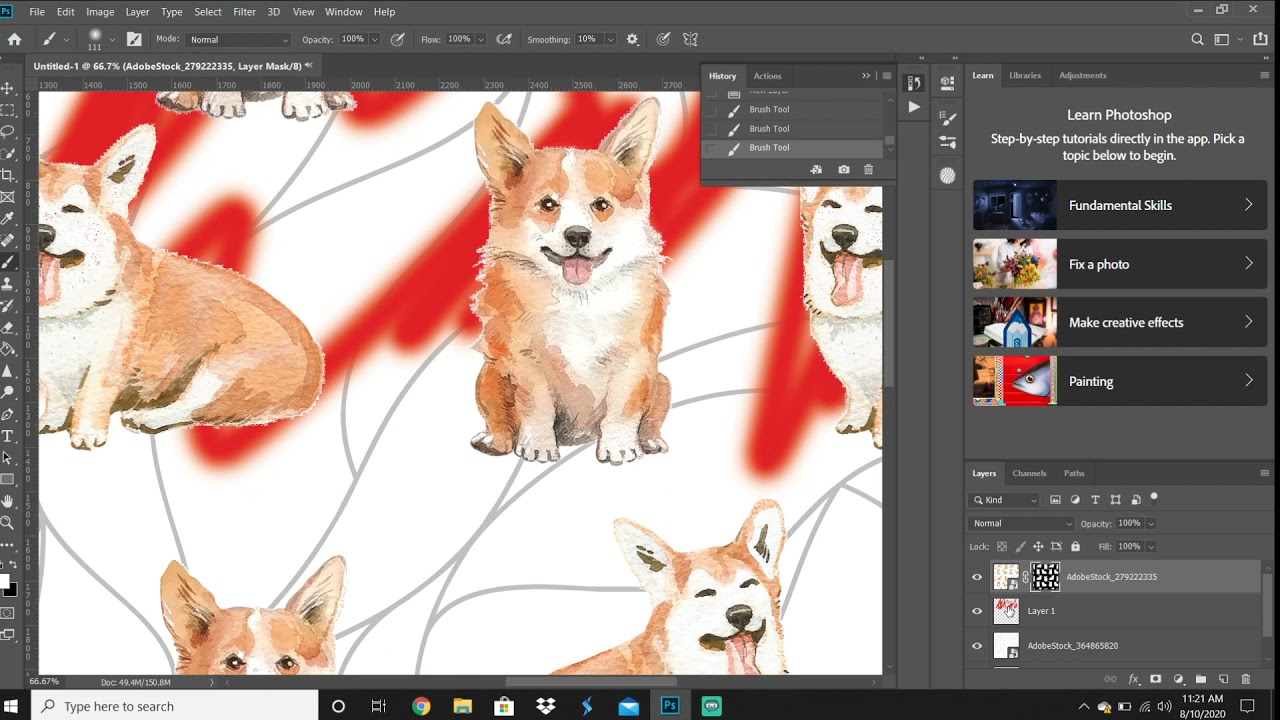Click the search icon at top right
Viewport: 1280px width, 720px height.
(1197, 39)
